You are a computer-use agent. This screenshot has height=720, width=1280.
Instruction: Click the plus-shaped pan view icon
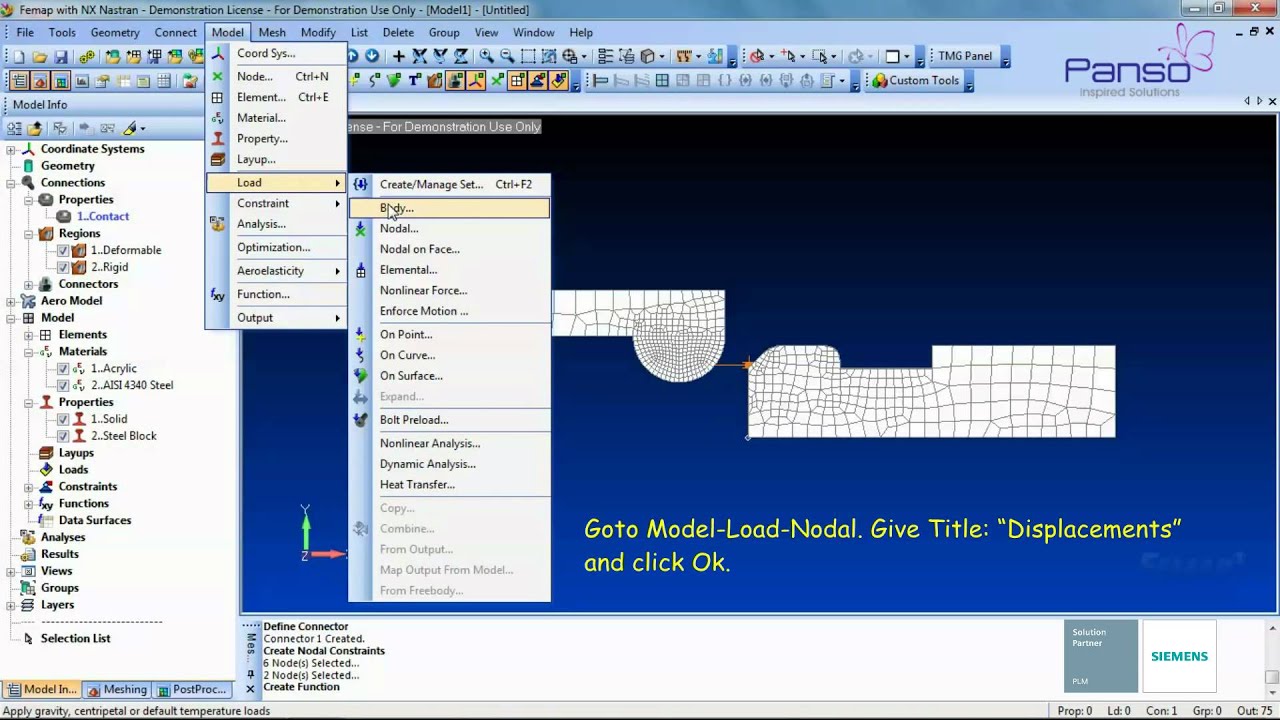399,57
